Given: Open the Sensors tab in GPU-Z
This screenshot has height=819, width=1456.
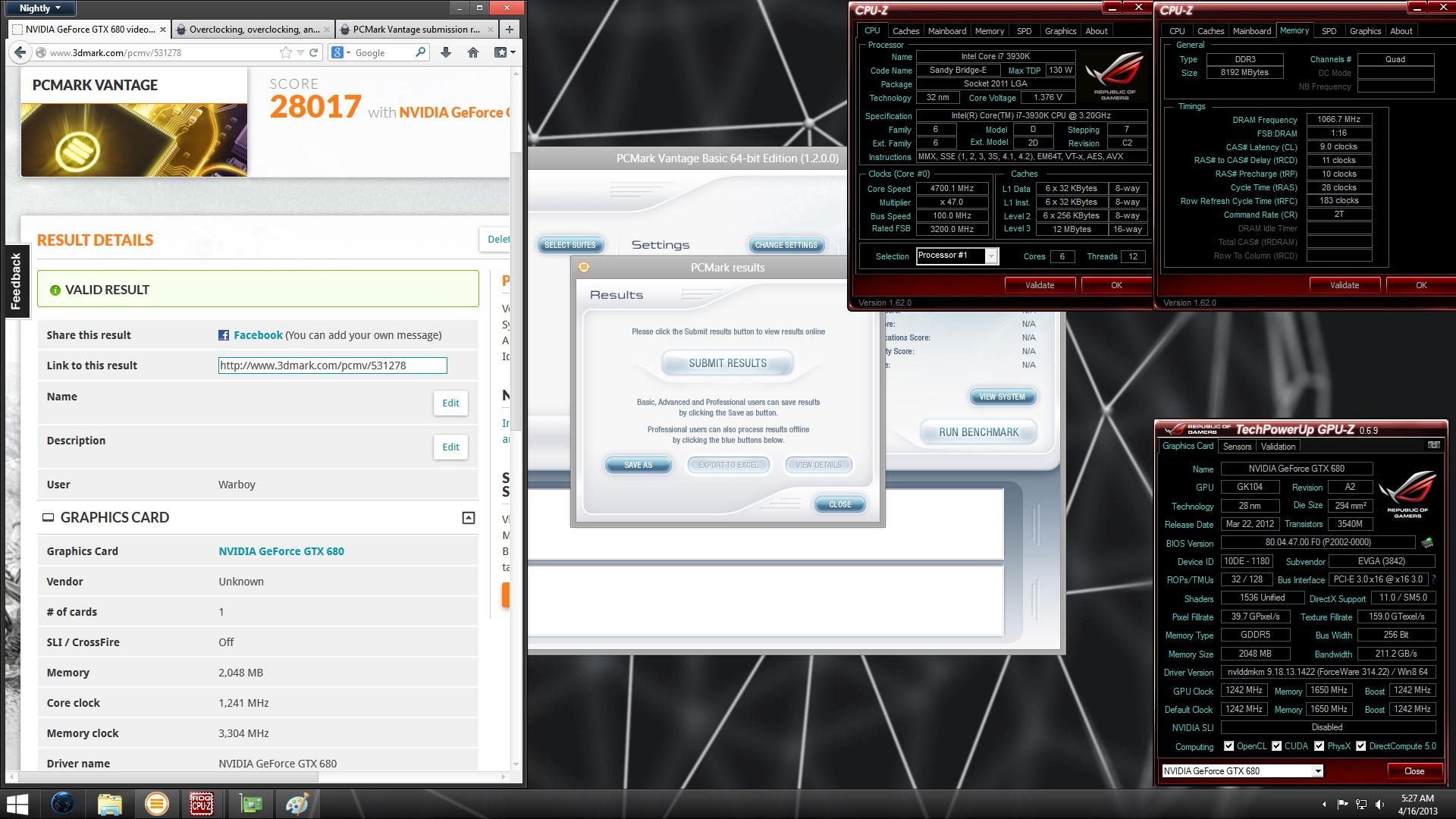Looking at the screenshot, I should (x=1237, y=447).
